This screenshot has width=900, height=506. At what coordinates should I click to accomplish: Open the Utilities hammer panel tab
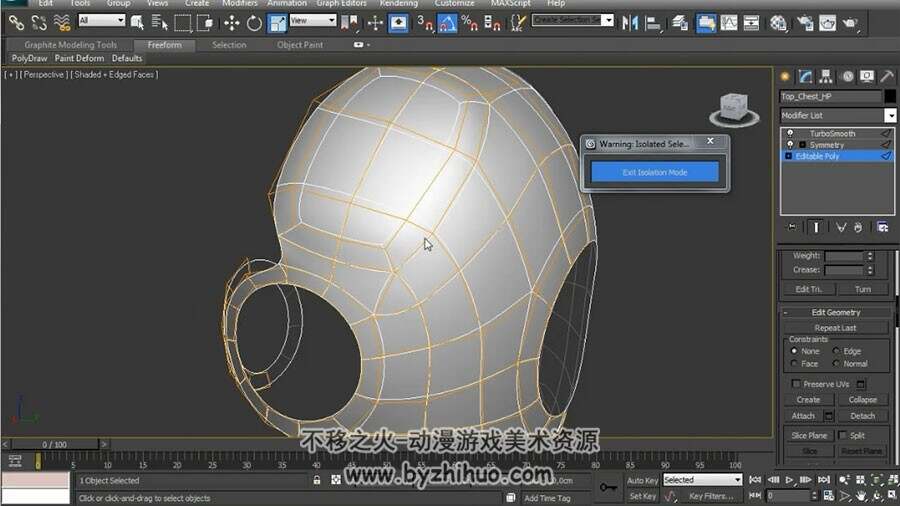(x=887, y=76)
